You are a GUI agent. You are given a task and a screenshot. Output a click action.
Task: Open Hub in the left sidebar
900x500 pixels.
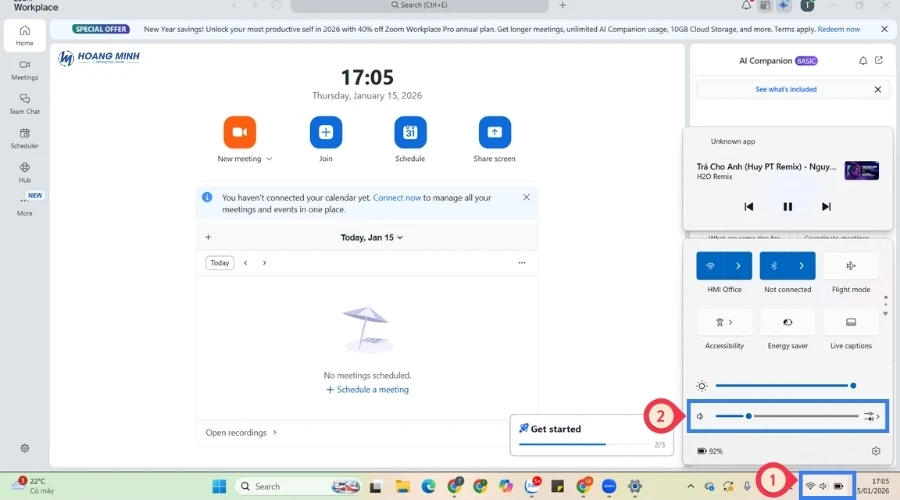coord(25,171)
